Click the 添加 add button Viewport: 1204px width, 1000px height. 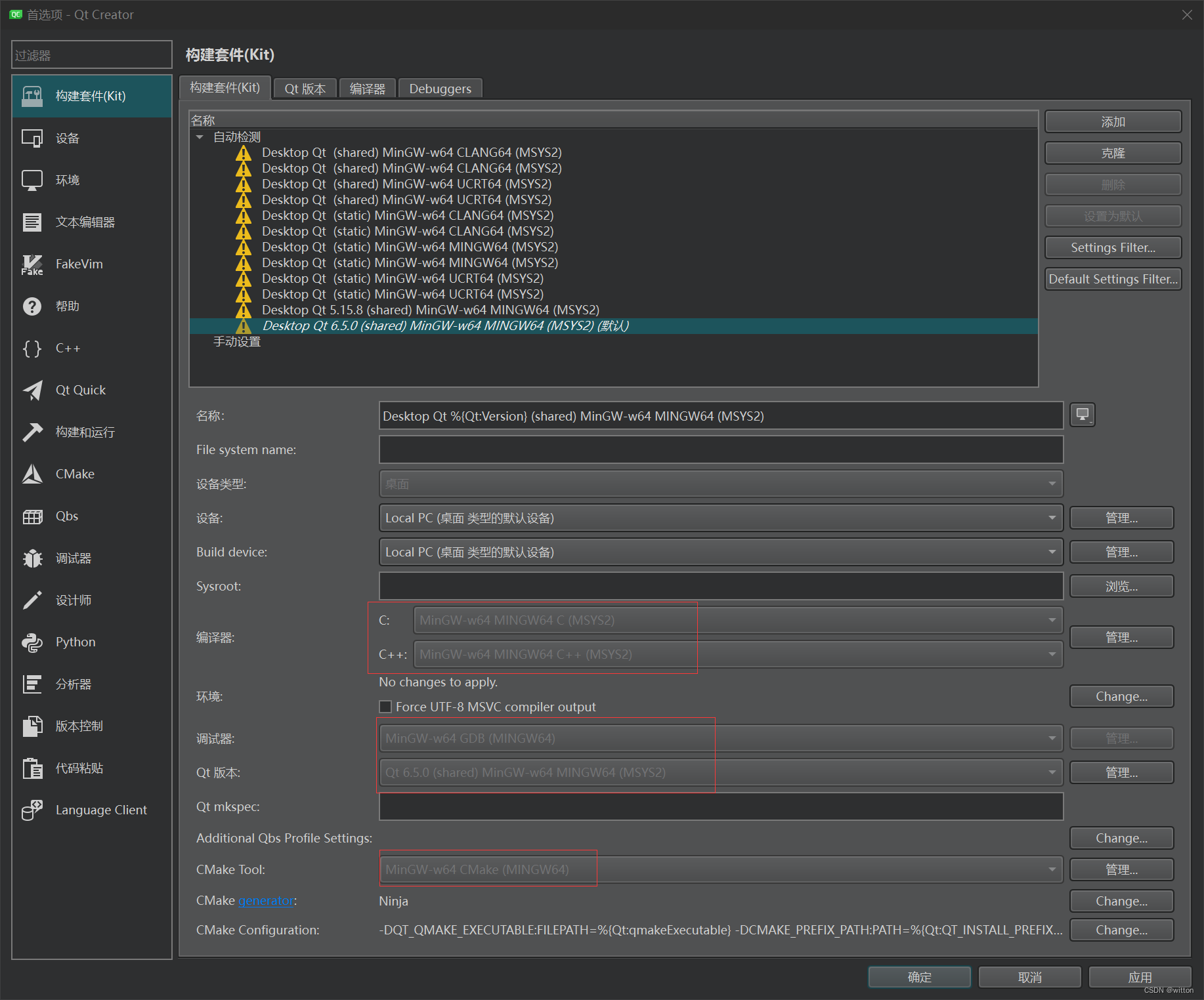tap(1113, 122)
